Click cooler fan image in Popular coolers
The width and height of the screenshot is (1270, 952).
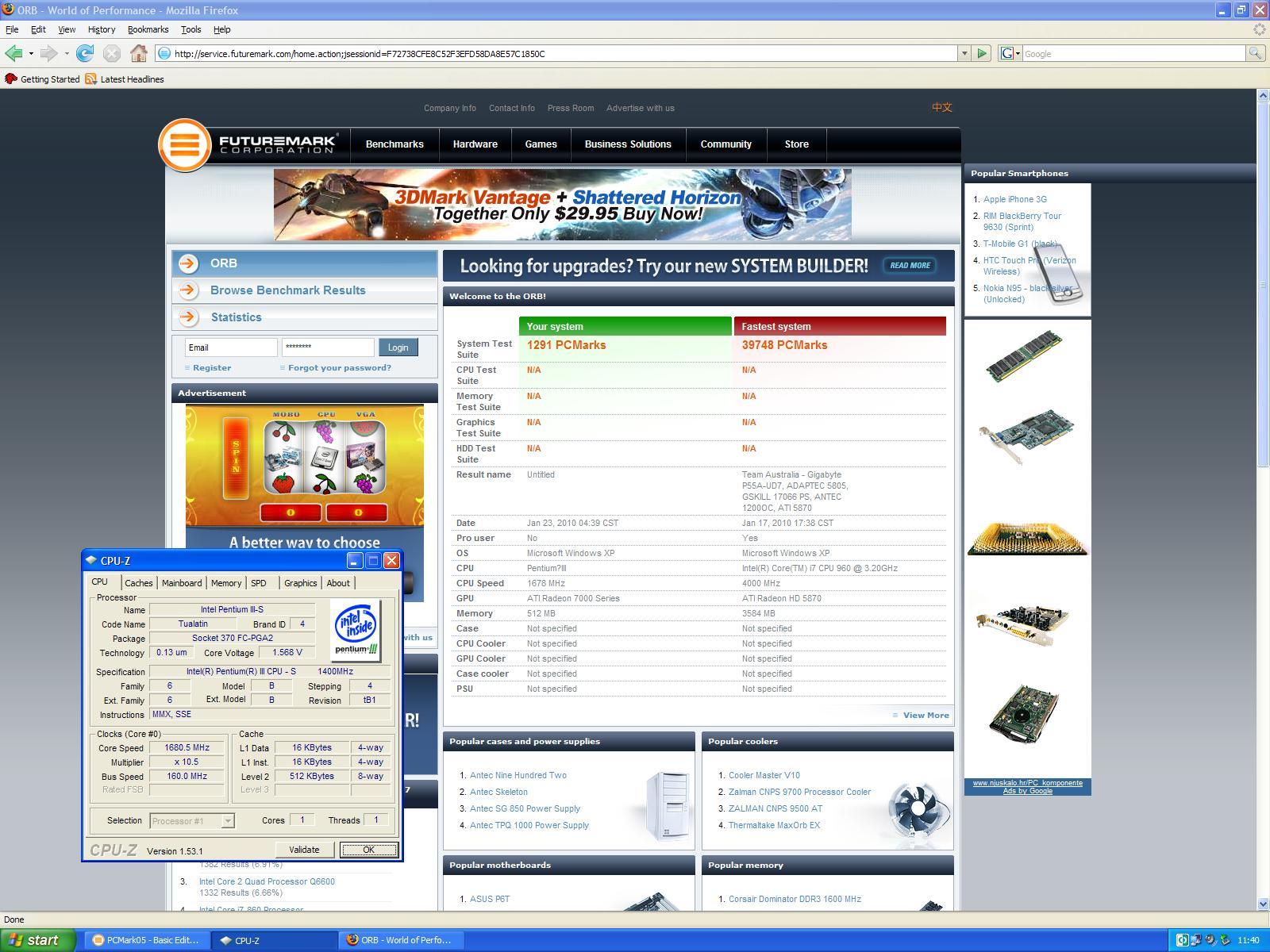pyautogui.click(x=918, y=809)
